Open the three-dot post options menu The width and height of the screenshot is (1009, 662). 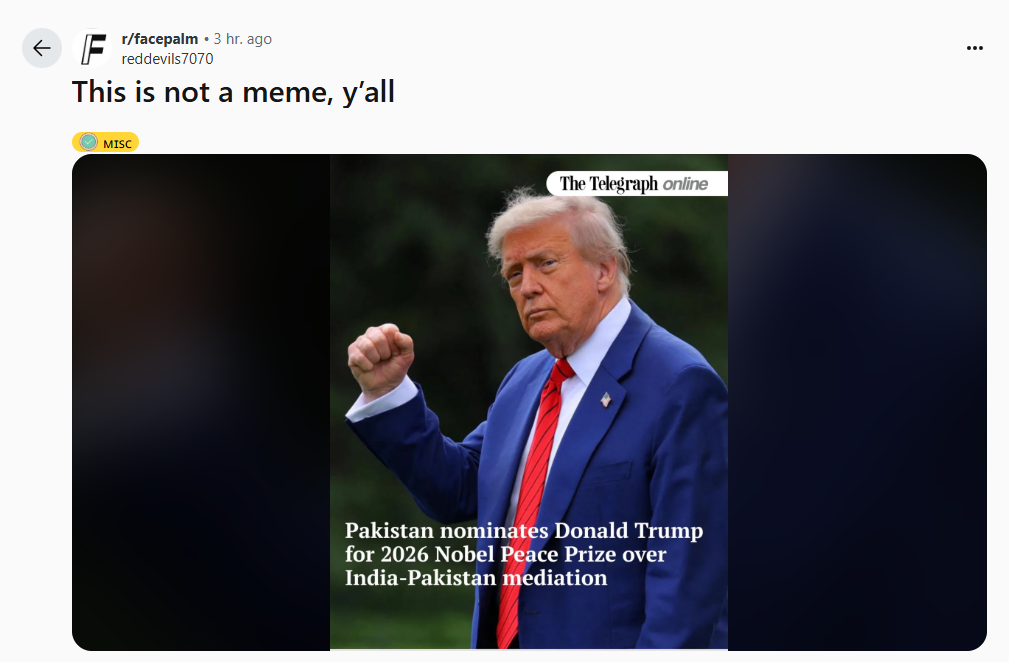974,48
